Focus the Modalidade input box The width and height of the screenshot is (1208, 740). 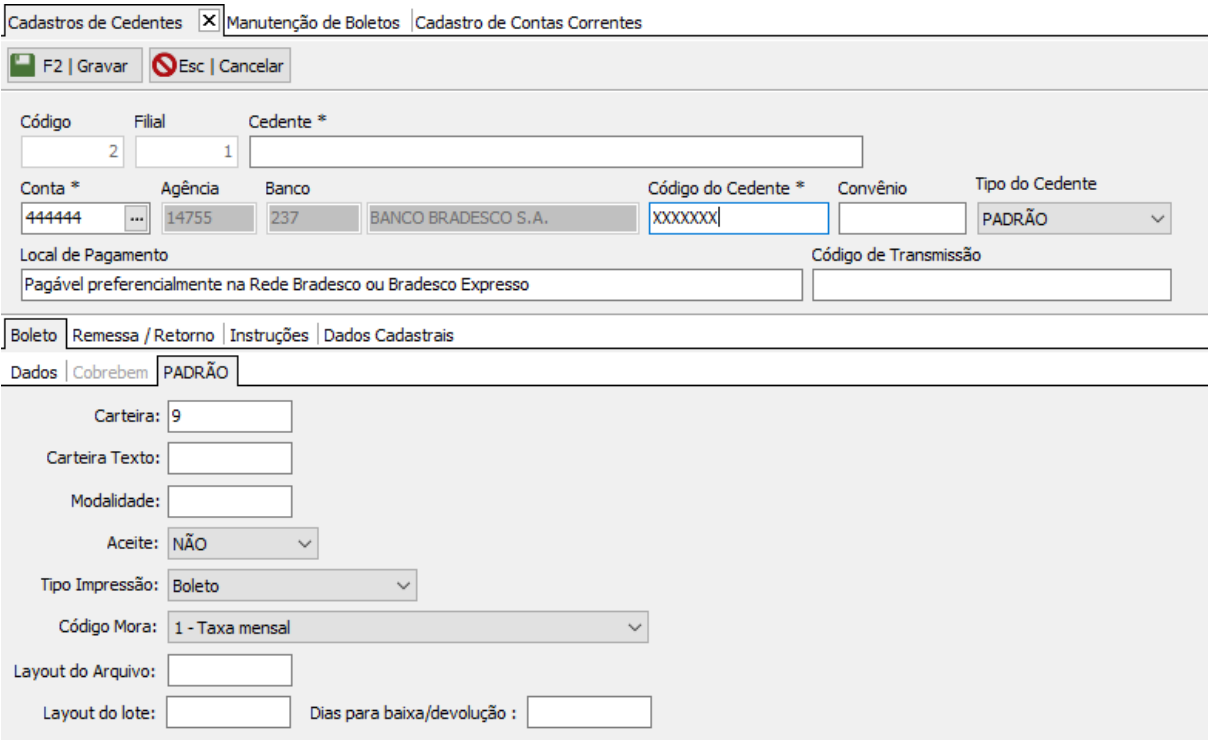[x=229, y=501]
